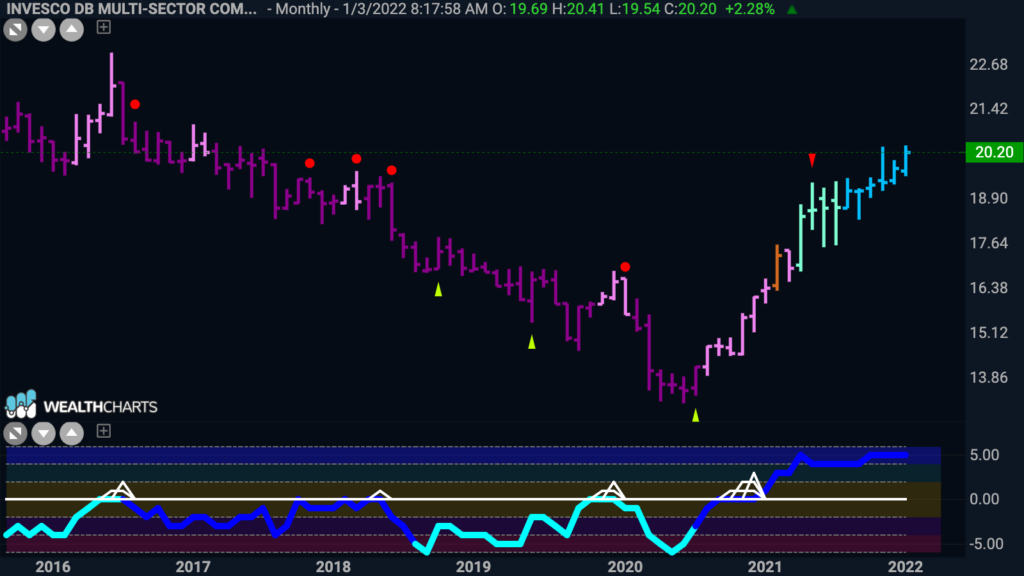Maximize the price pane with the diagonal-arrows icon
The width and height of the screenshot is (1024, 576).
pos(15,29)
